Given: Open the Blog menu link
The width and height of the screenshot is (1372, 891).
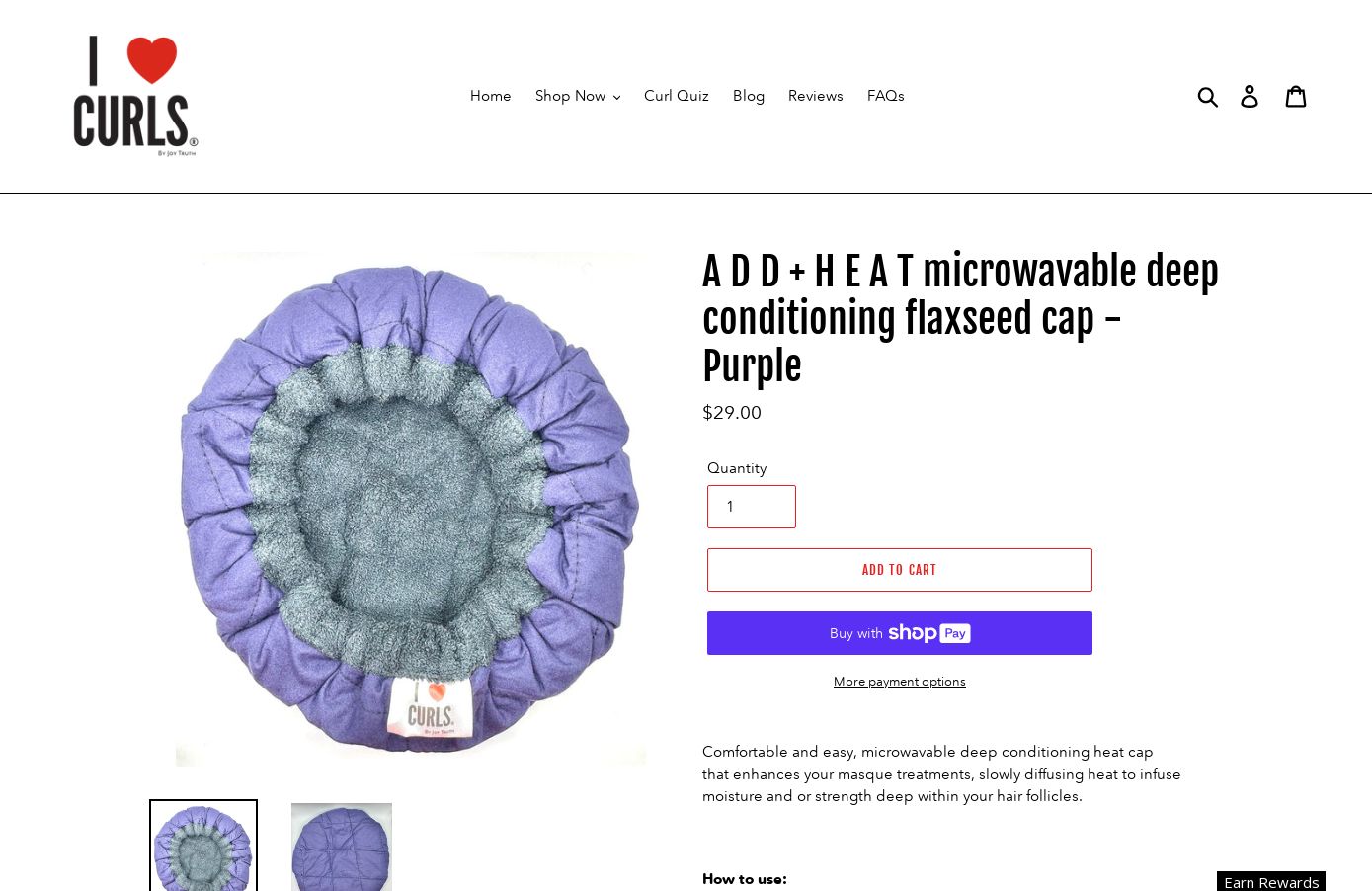Looking at the screenshot, I should pos(749,96).
